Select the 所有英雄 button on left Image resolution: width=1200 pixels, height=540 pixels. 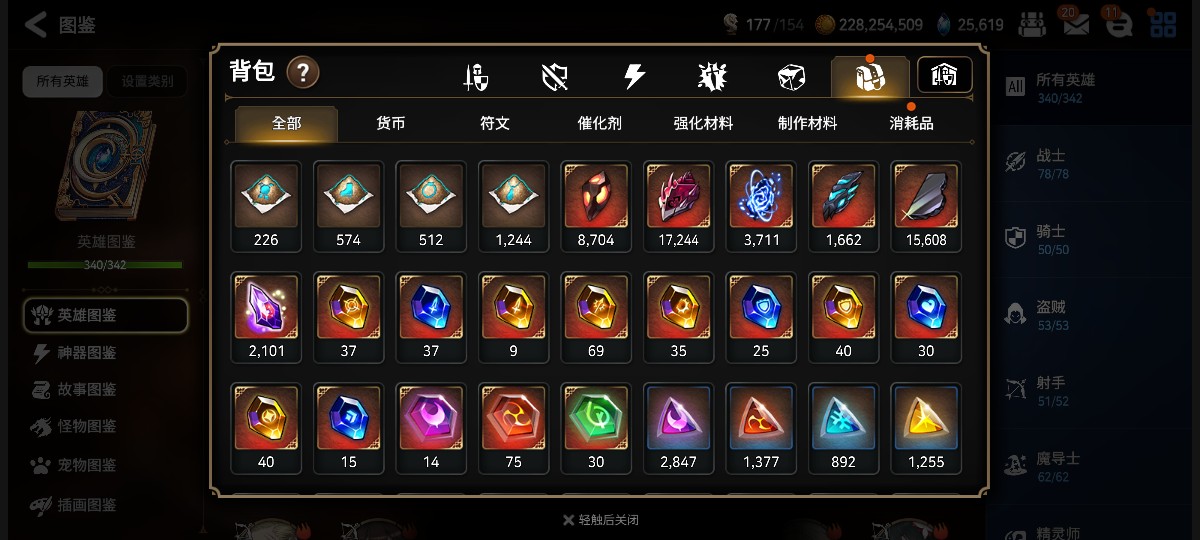click(62, 82)
